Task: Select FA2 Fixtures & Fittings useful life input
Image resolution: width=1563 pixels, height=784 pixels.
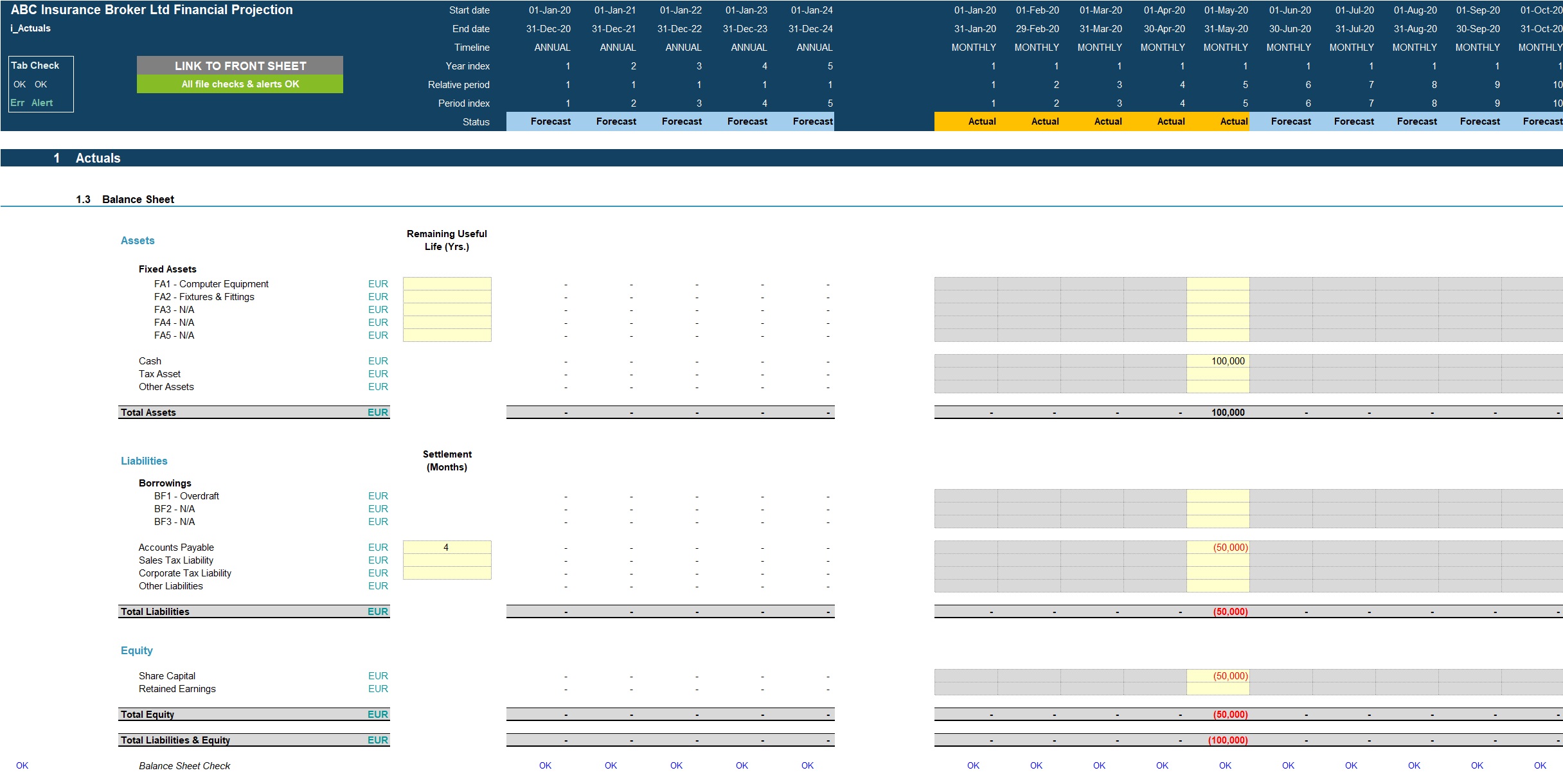Action: tap(447, 297)
